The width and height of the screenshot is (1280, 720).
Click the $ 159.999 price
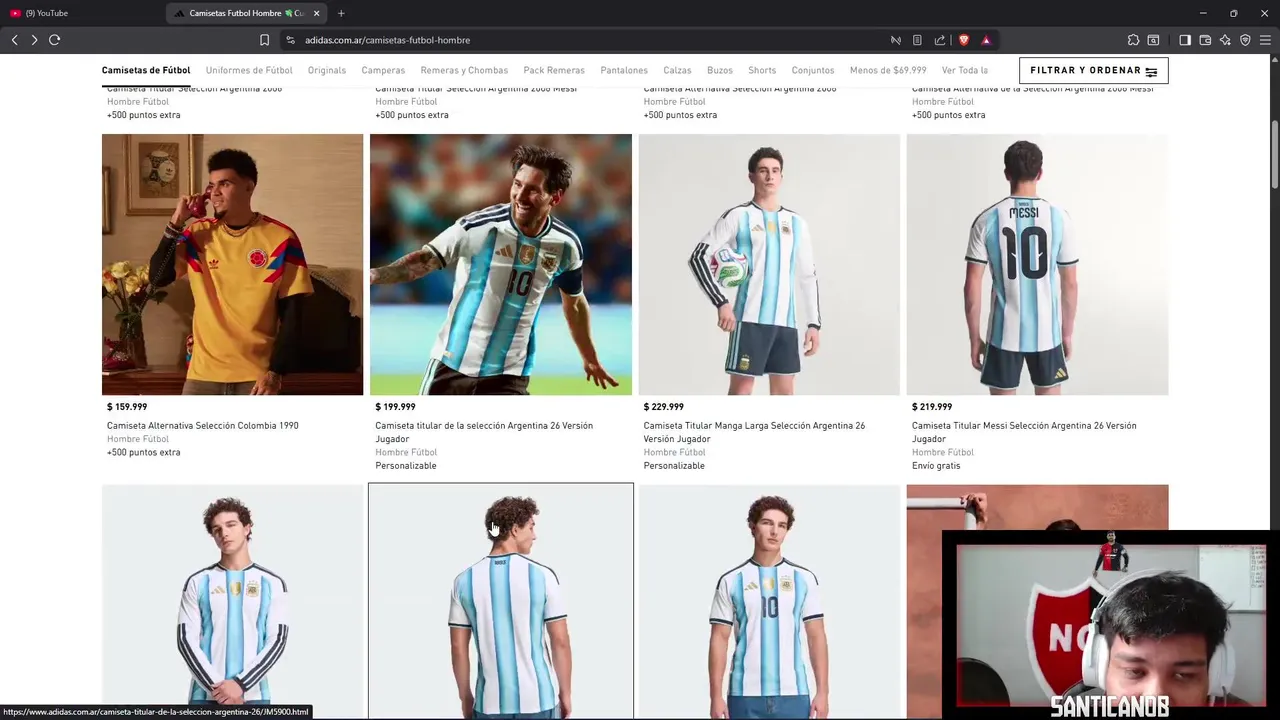(x=127, y=407)
